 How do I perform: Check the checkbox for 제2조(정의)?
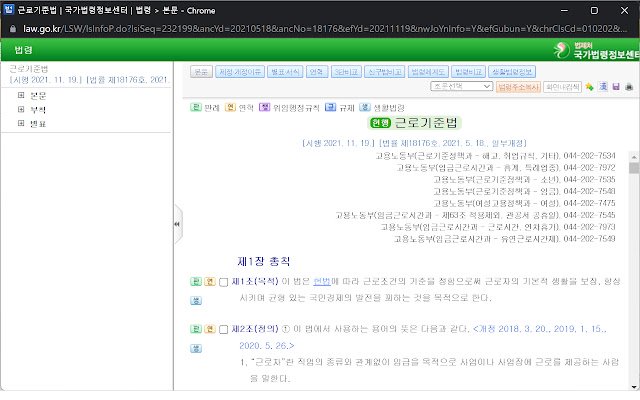tap(223, 329)
